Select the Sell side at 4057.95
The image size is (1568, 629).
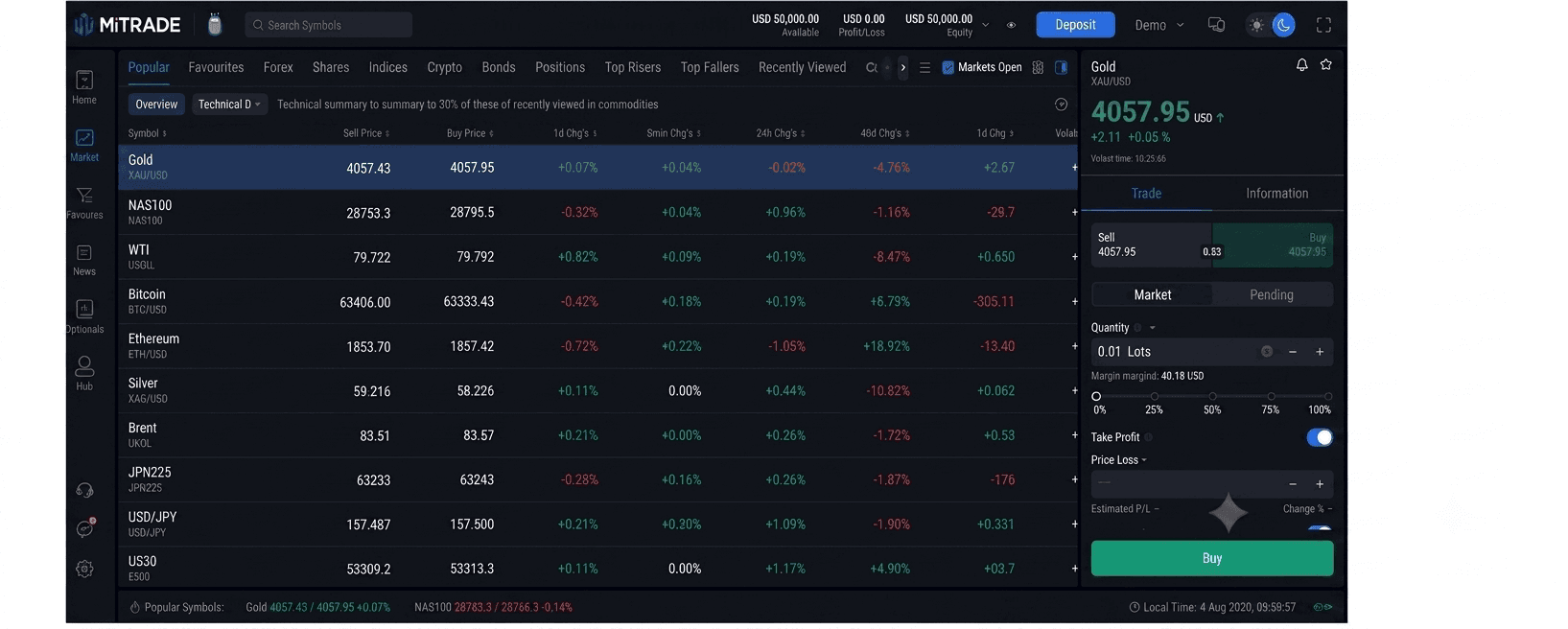1152,245
